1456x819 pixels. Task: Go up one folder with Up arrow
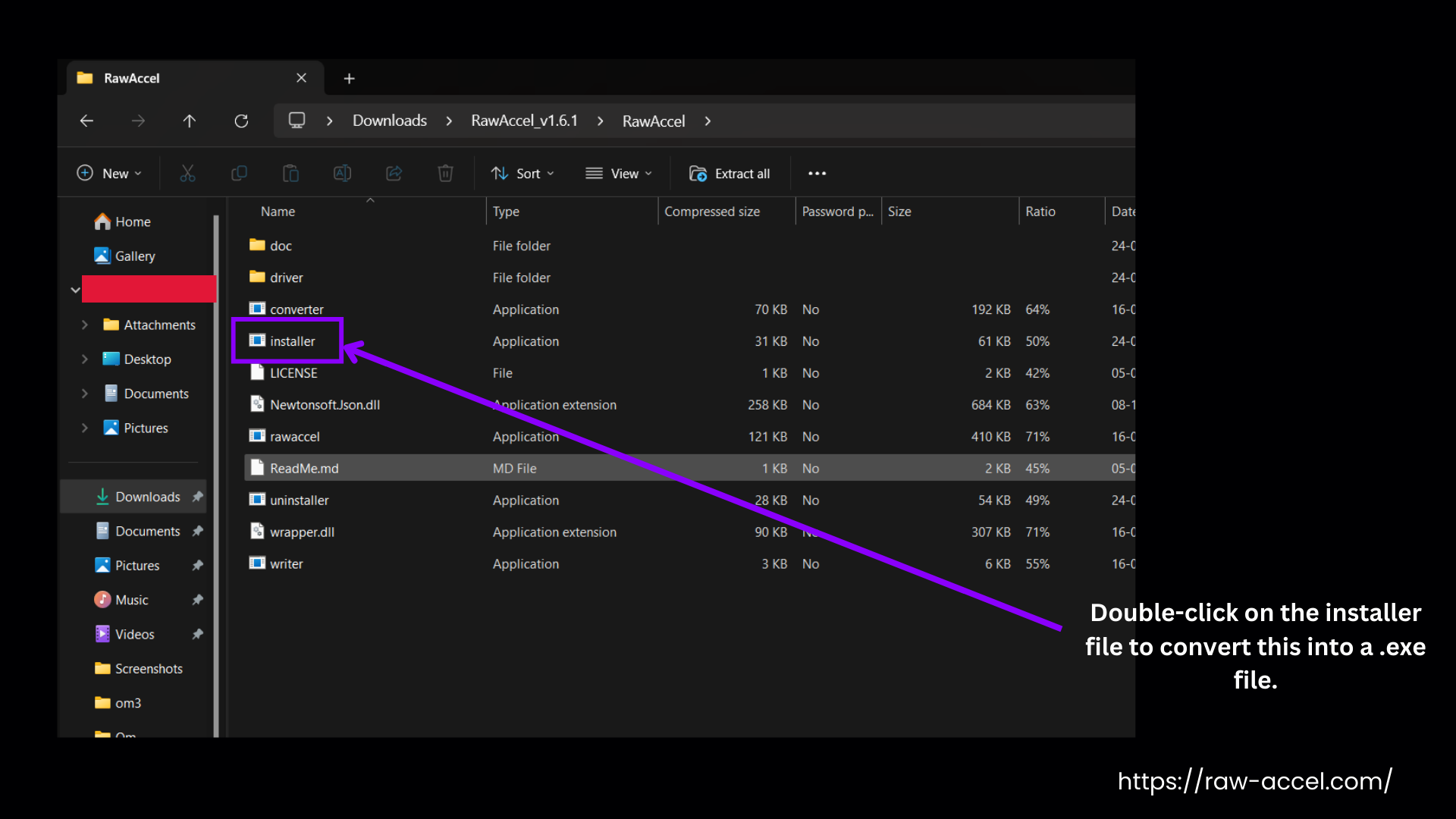point(190,121)
